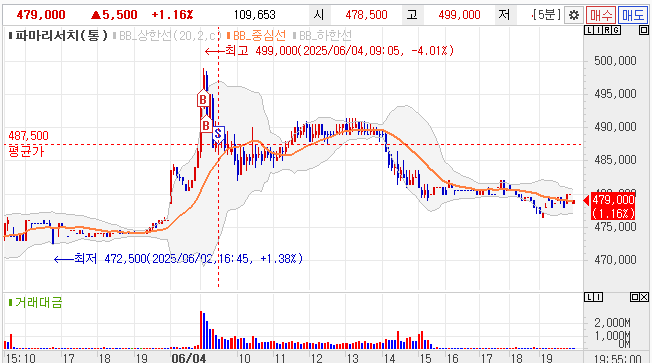Click the 490,000 price axis label
Screen dimensions: 652x363
pos(615,127)
